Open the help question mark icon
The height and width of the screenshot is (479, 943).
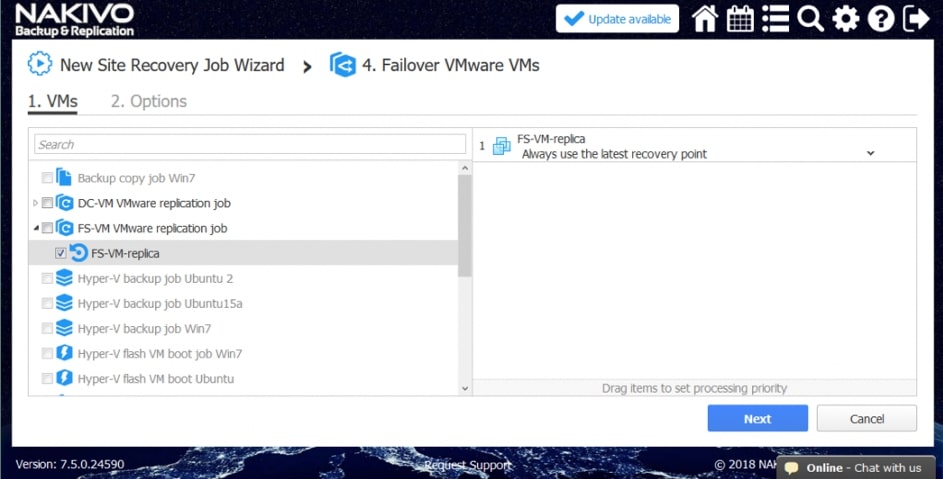coord(881,19)
